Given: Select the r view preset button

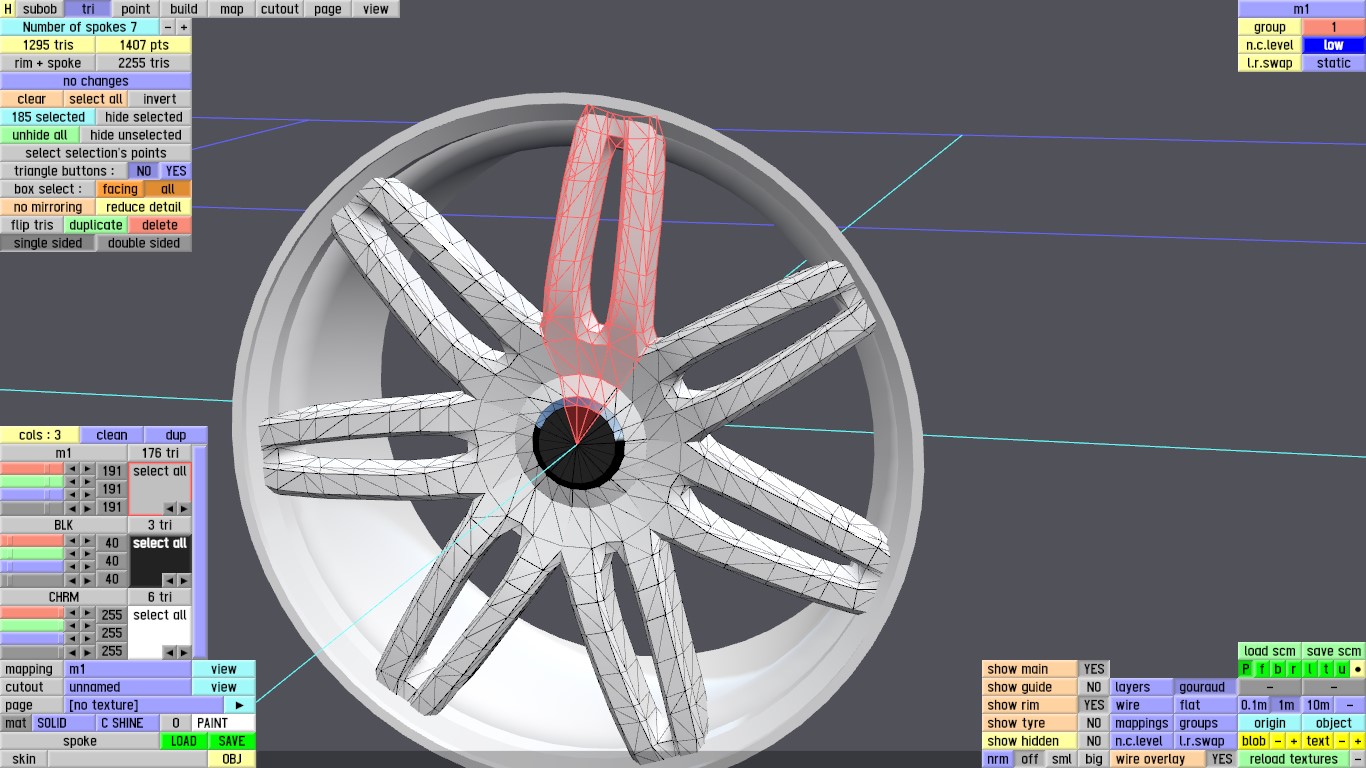Looking at the screenshot, I should tap(1294, 669).
